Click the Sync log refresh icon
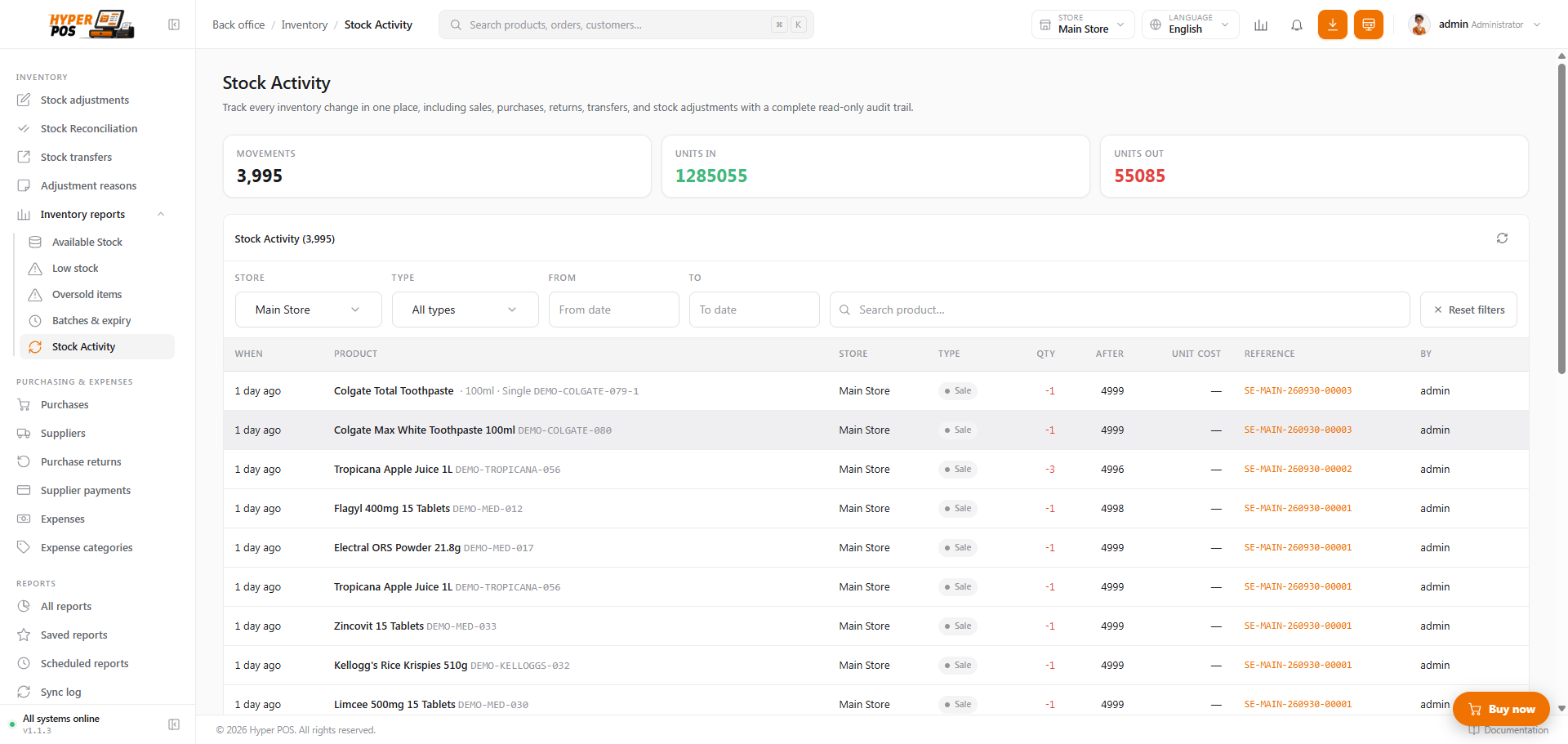The image size is (1568, 744). pos(24,692)
